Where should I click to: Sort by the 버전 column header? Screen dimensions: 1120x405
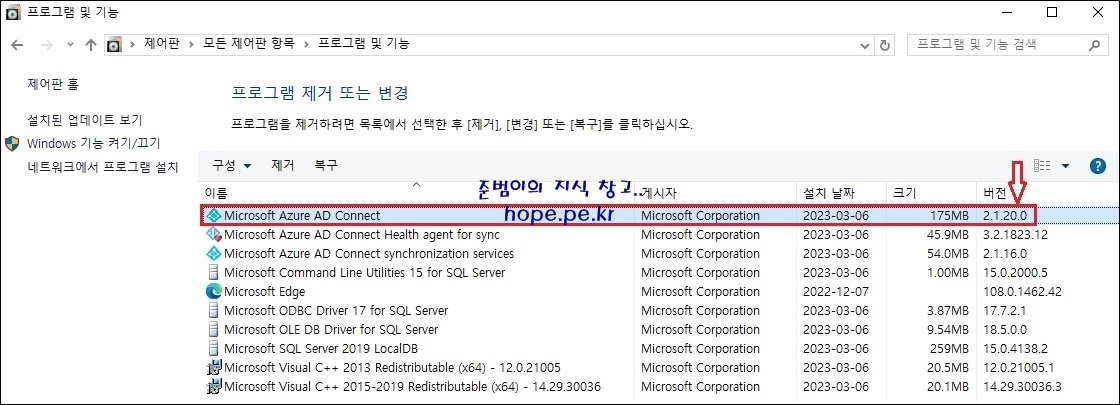click(994, 193)
